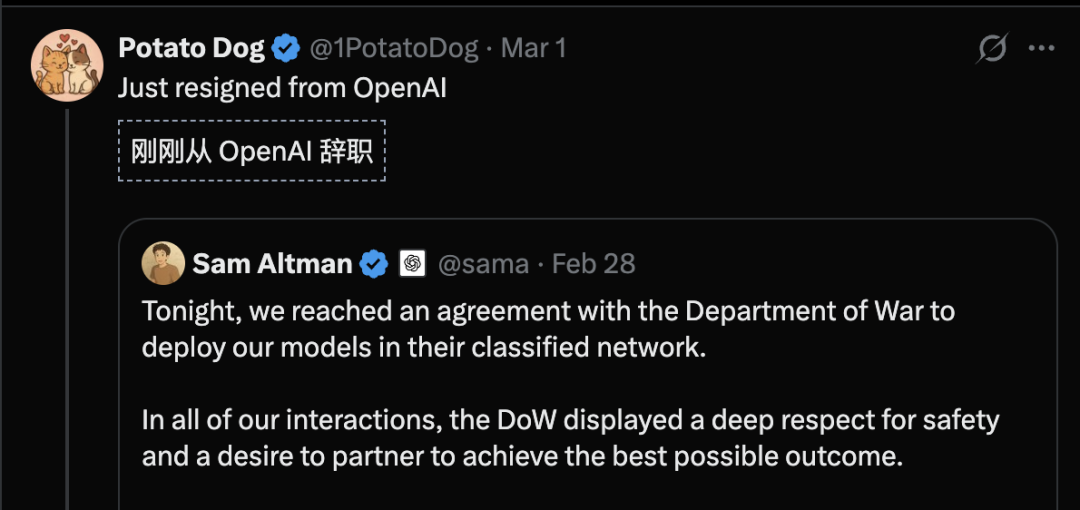Image resolution: width=1080 pixels, height=510 pixels.
Task: Click the dashed Chinese translation box
Action: (x=252, y=151)
